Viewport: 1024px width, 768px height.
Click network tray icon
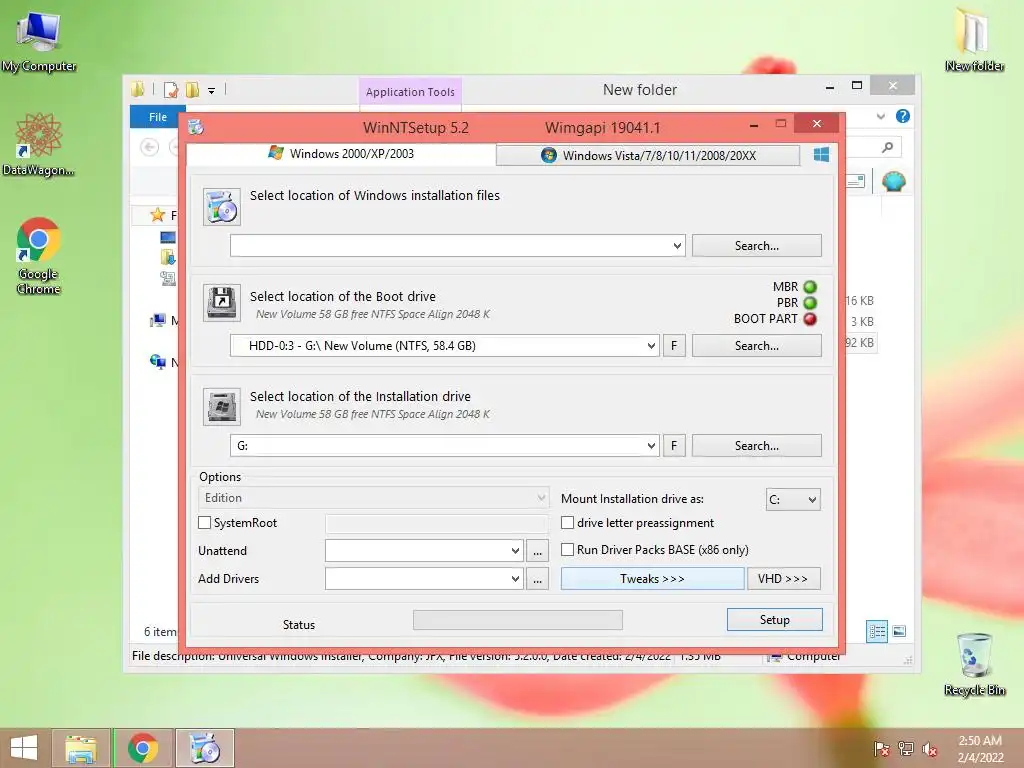pos(906,749)
